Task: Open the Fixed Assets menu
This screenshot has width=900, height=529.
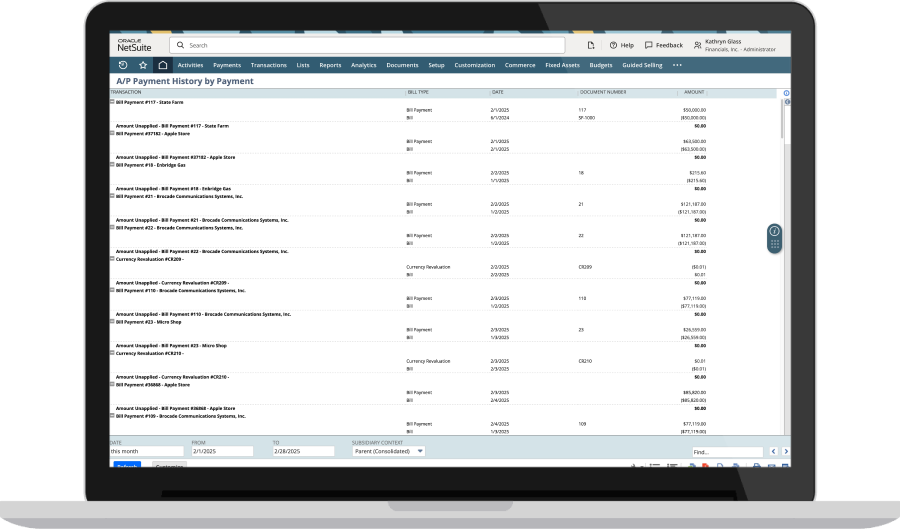Action: coord(561,65)
